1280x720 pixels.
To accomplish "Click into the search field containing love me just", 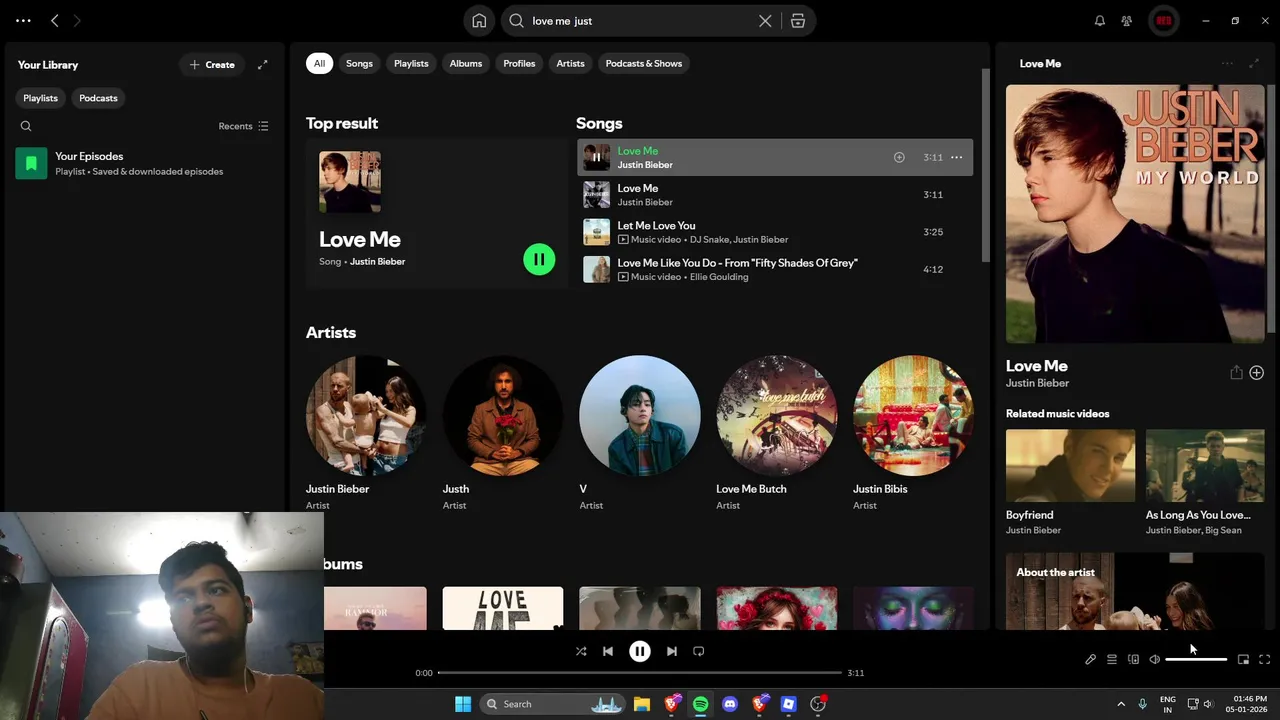I will (641, 21).
